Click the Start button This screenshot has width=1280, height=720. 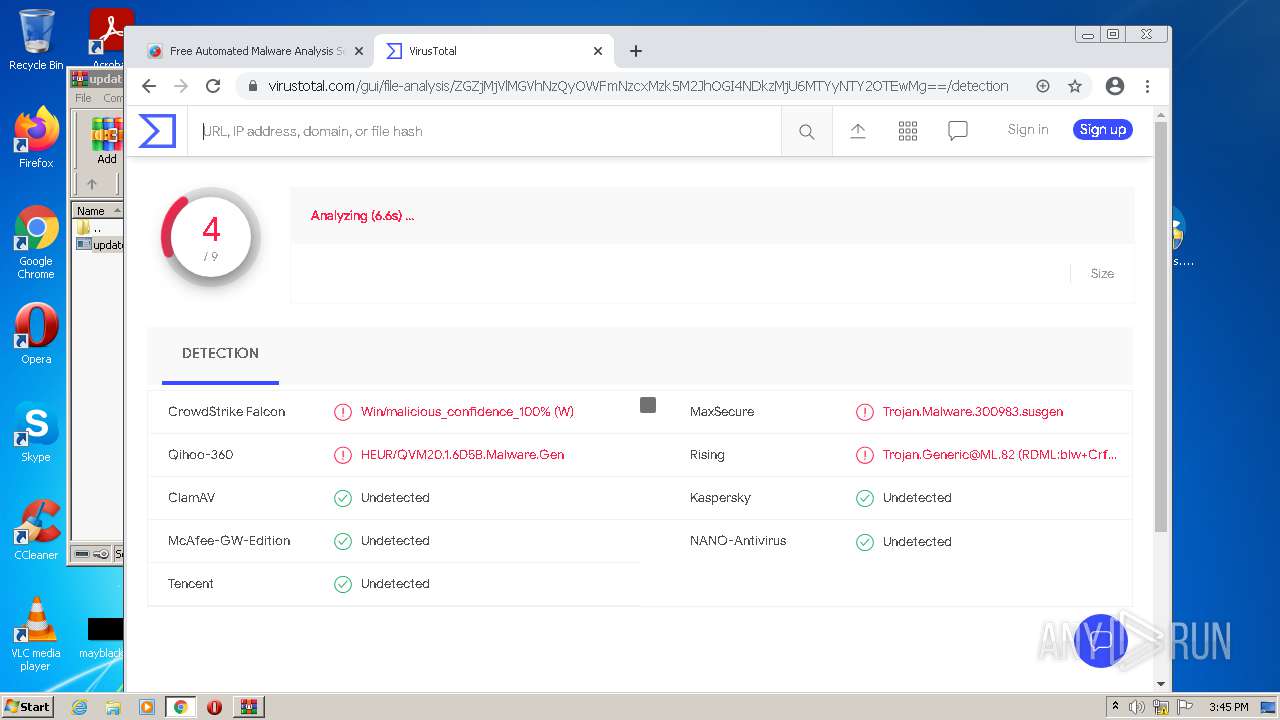(28, 706)
